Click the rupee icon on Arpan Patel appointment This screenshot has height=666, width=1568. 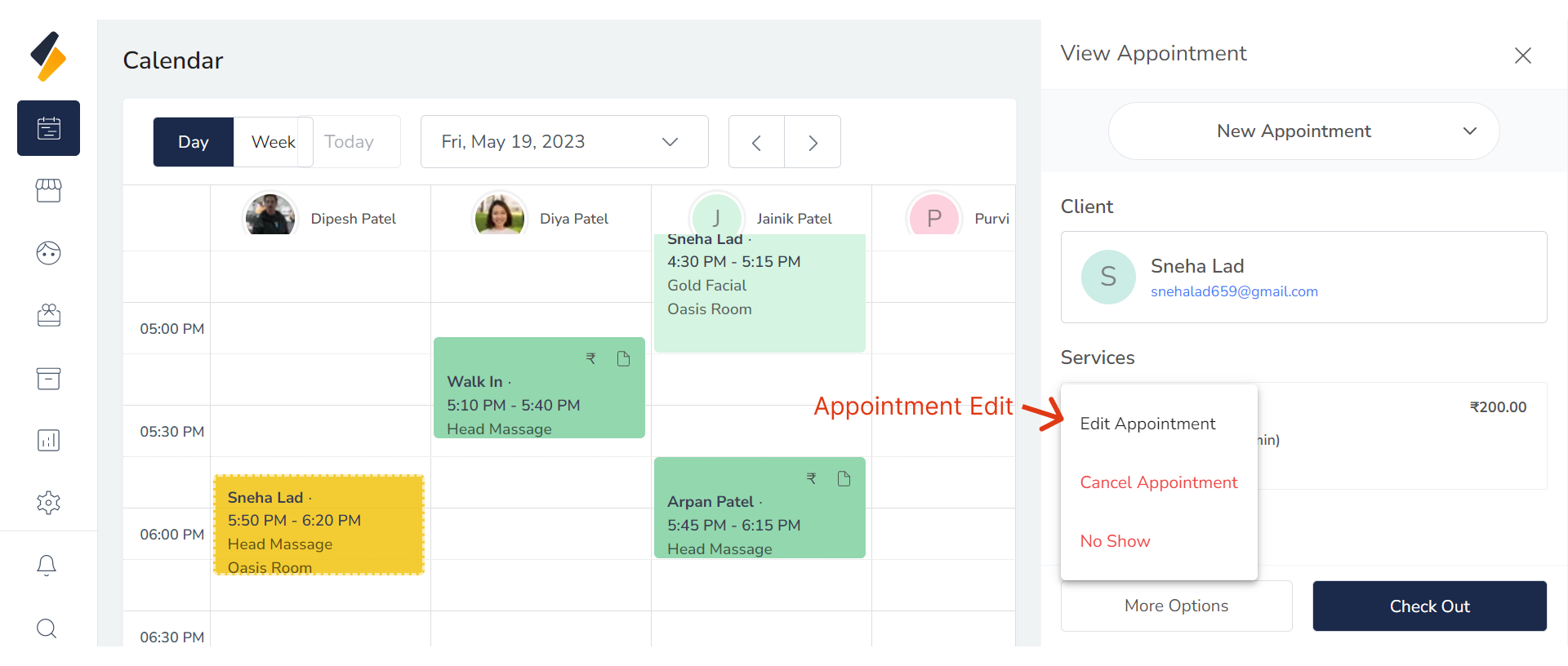click(811, 479)
